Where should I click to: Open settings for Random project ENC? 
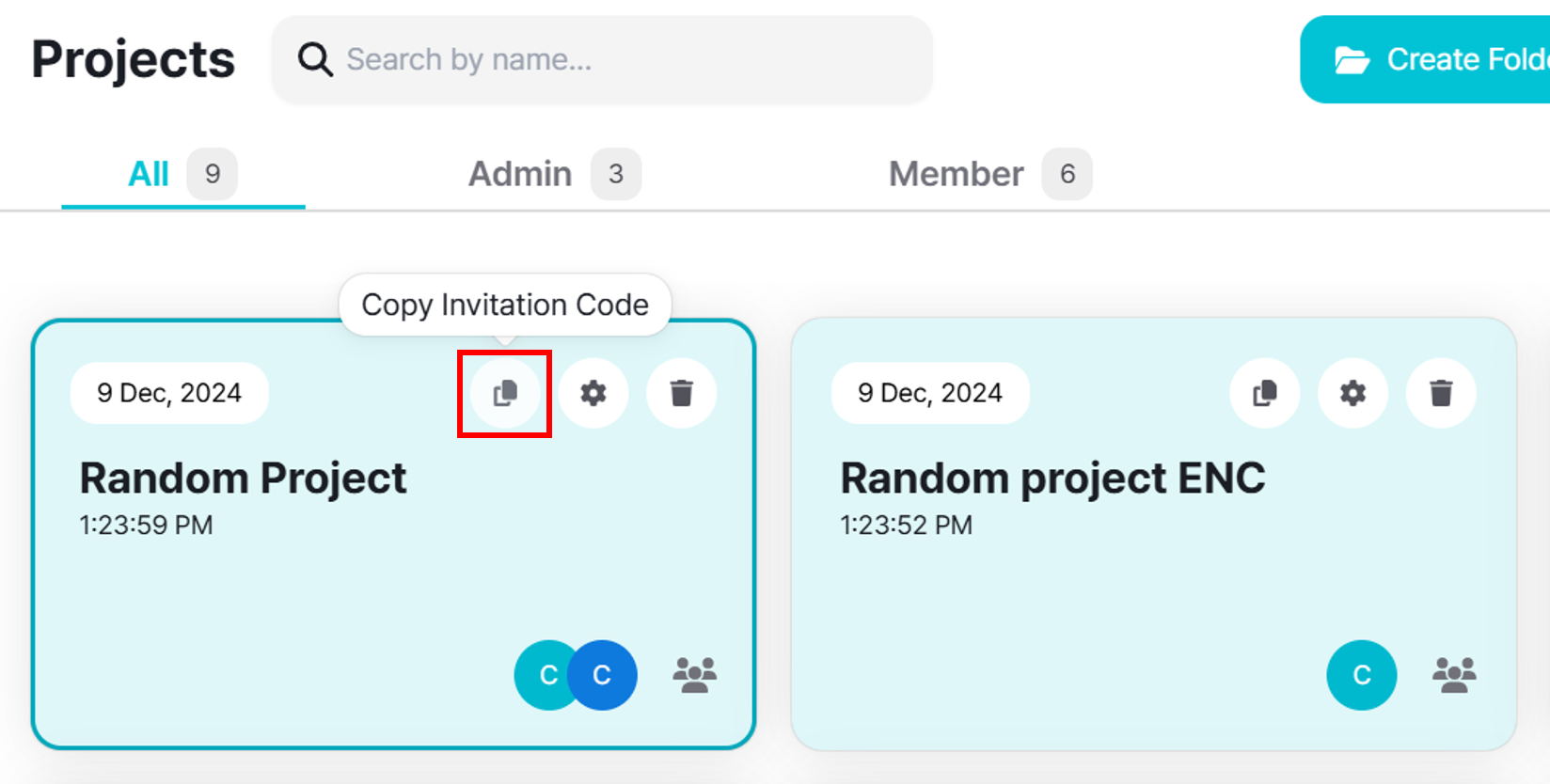1353,393
